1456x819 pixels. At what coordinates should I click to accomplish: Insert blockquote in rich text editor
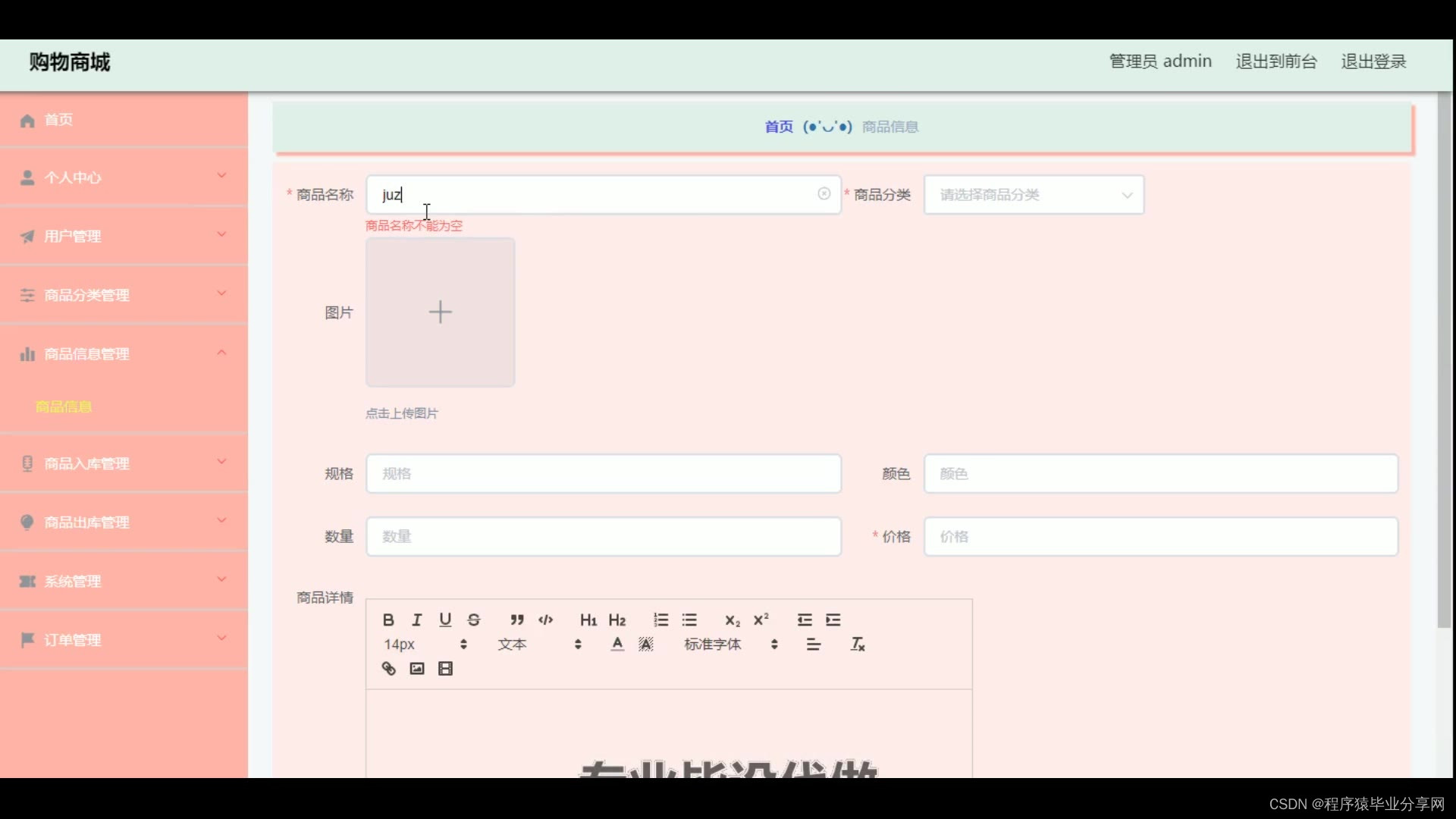[x=516, y=620]
